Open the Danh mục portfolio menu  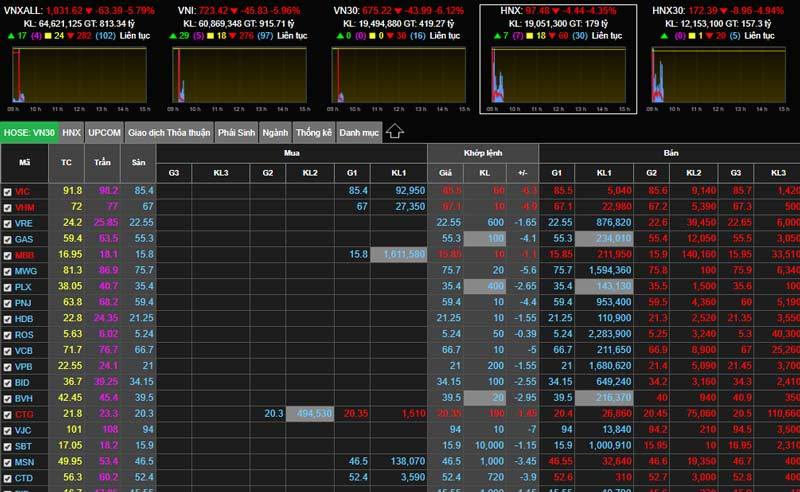(x=358, y=132)
